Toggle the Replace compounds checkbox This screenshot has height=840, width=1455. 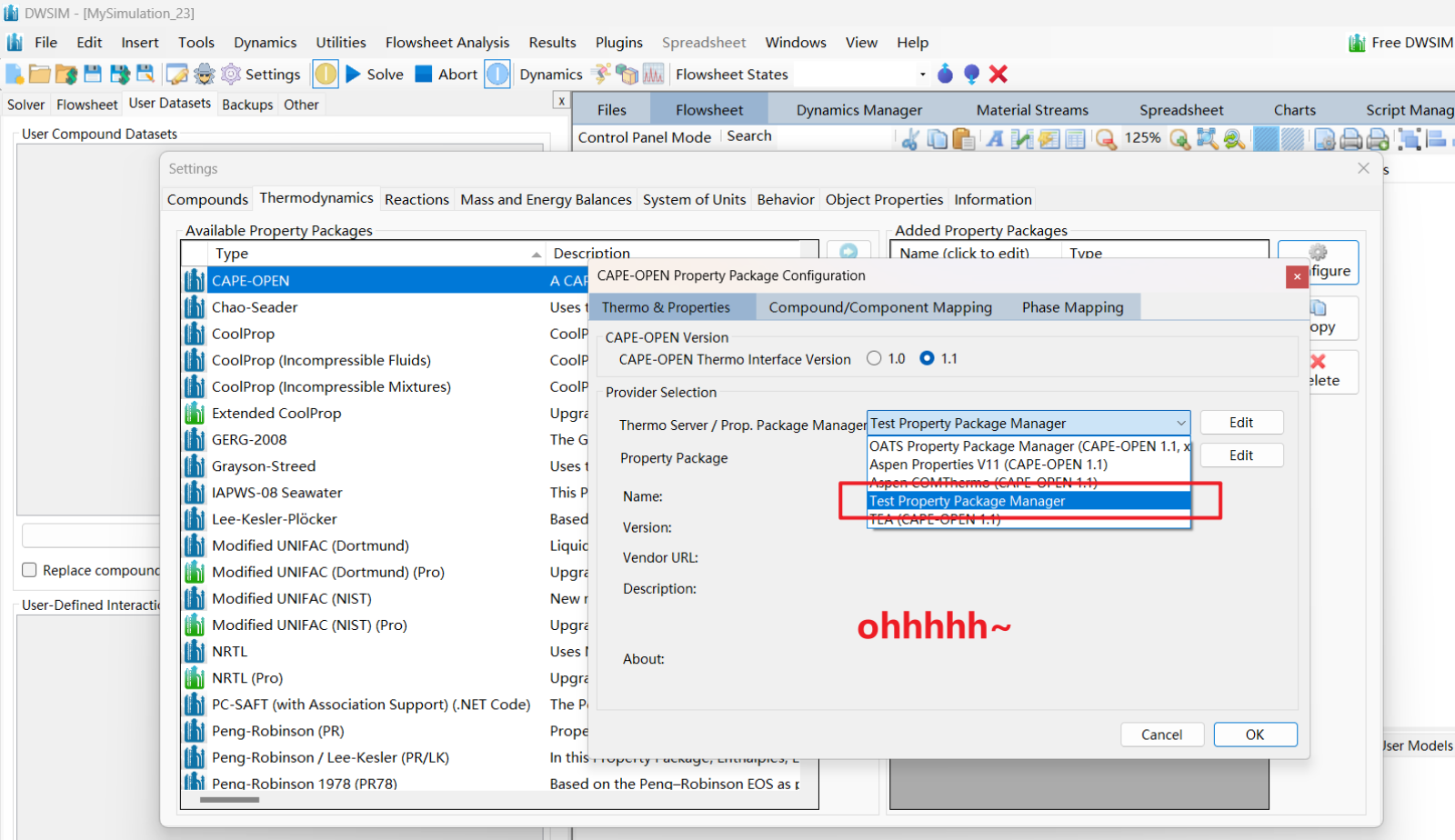point(29,570)
